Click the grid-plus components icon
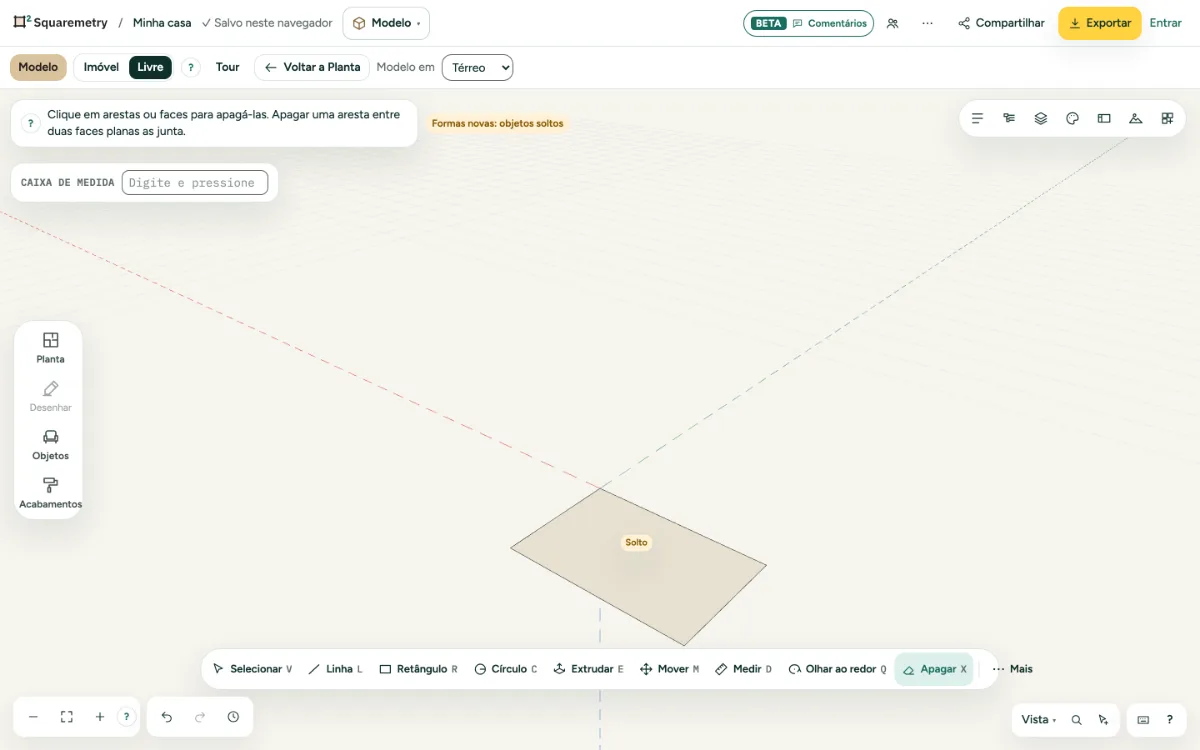 (1167, 118)
